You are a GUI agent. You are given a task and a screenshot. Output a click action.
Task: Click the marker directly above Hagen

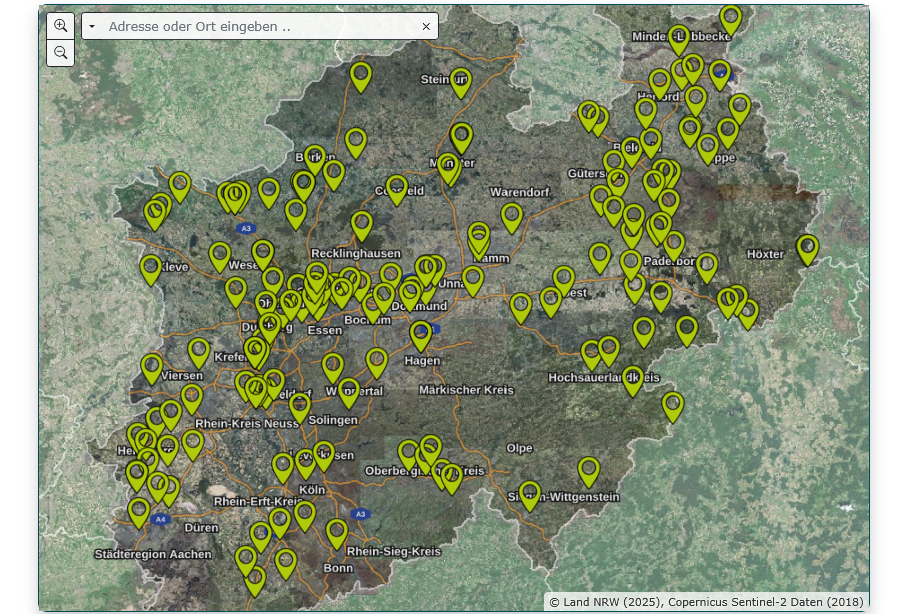[421, 334]
